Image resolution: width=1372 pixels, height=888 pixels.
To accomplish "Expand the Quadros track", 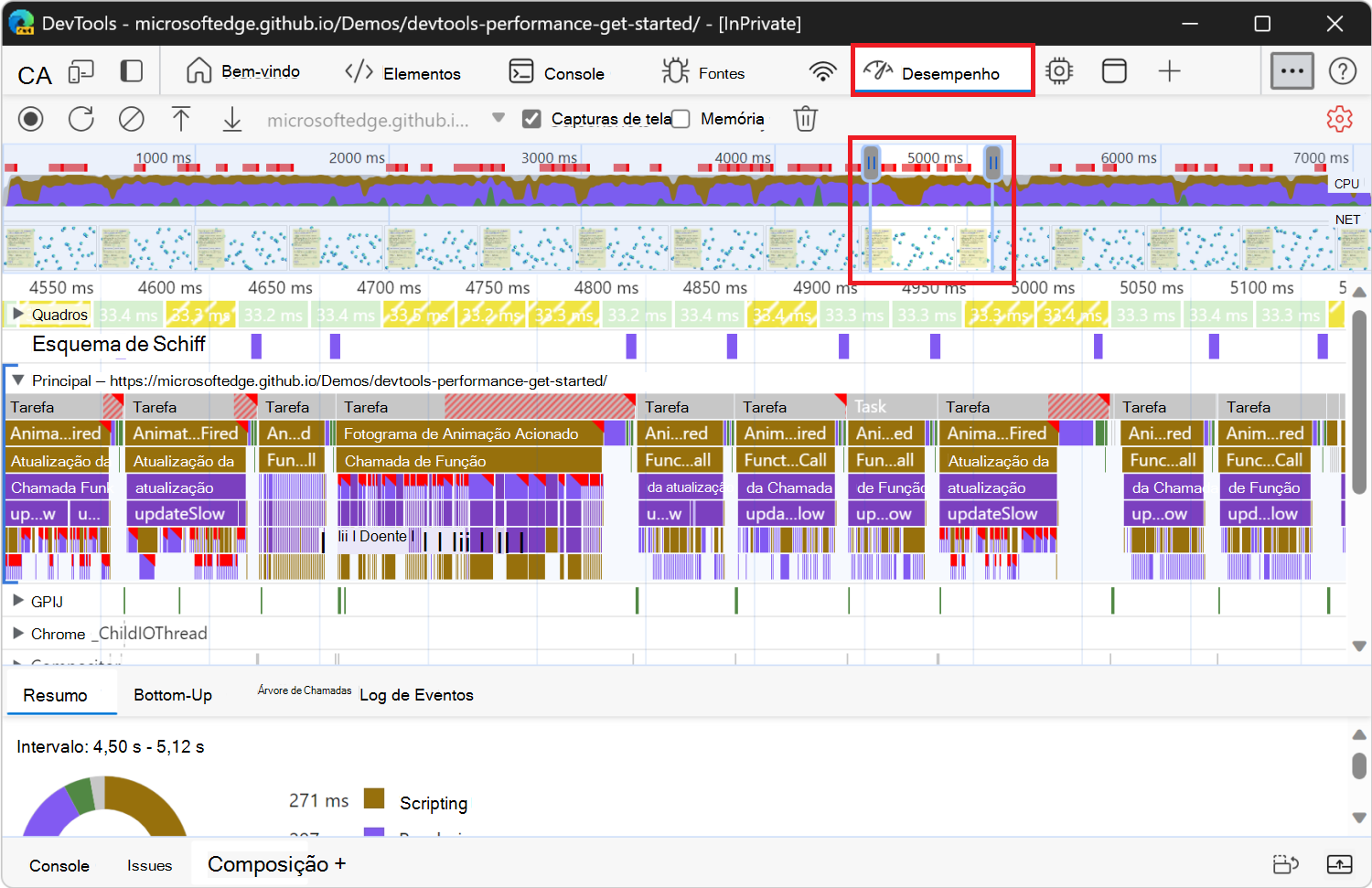I will (17, 315).
